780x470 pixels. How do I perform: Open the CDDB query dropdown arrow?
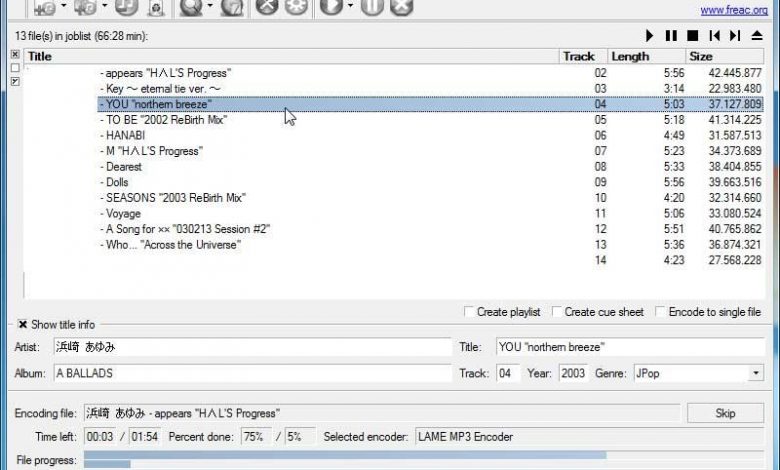pyautogui.click(x=210, y=6)
